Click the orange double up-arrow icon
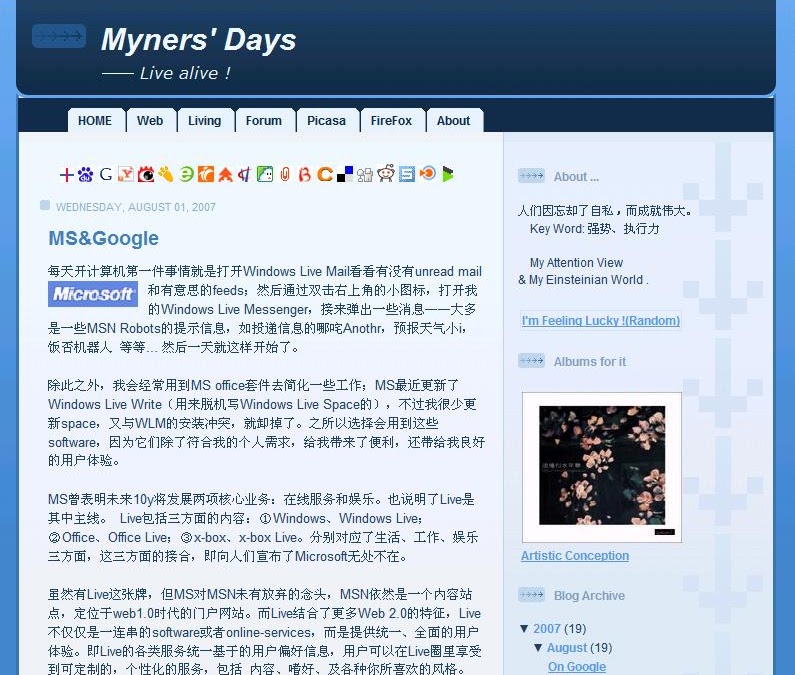Screen dimensions: 795x675 [225, 174]
